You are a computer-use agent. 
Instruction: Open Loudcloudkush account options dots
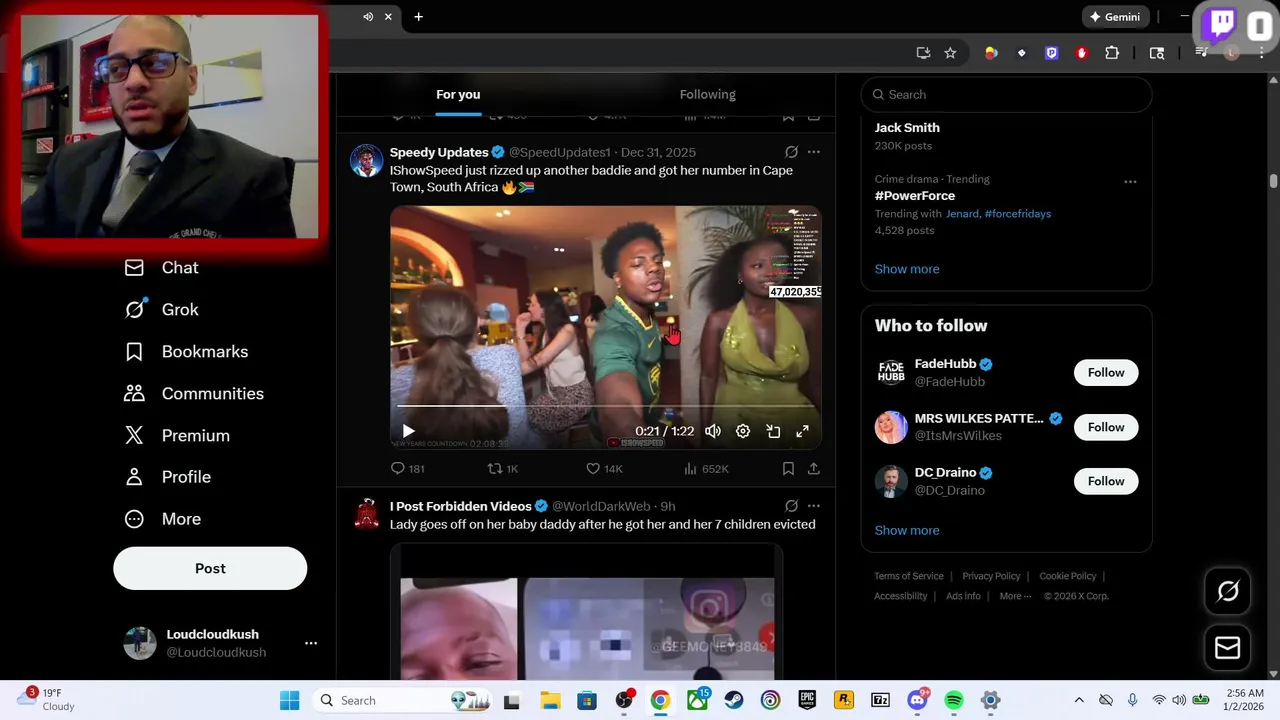(311, 643)
